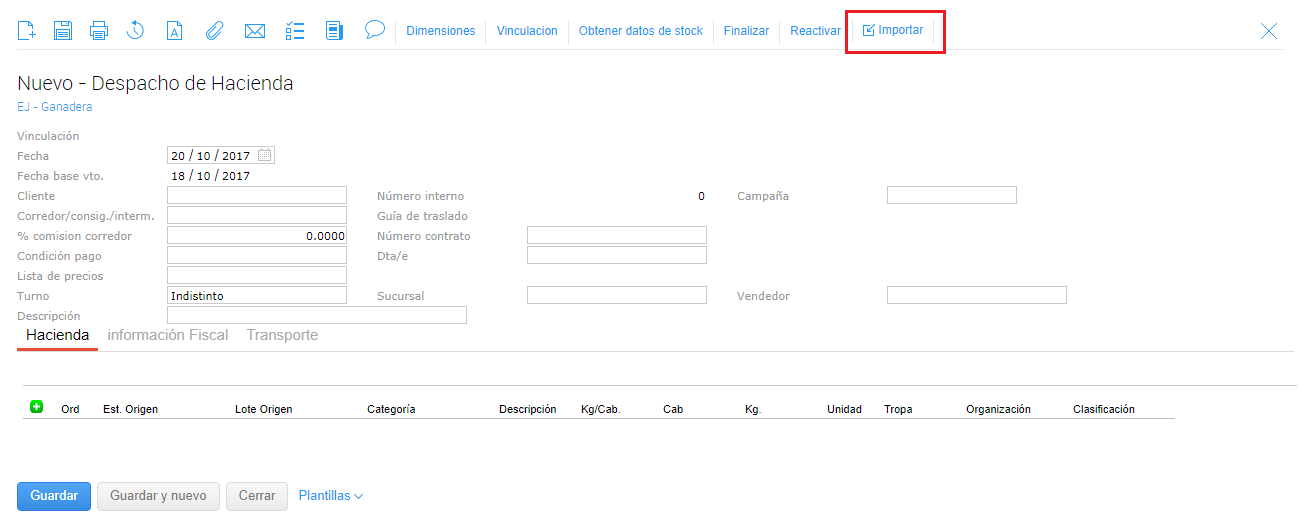The width and height of the screenshot is (1301, 520).
Task: Save using the floppy disk icon
Action: (x=62, y=31)
